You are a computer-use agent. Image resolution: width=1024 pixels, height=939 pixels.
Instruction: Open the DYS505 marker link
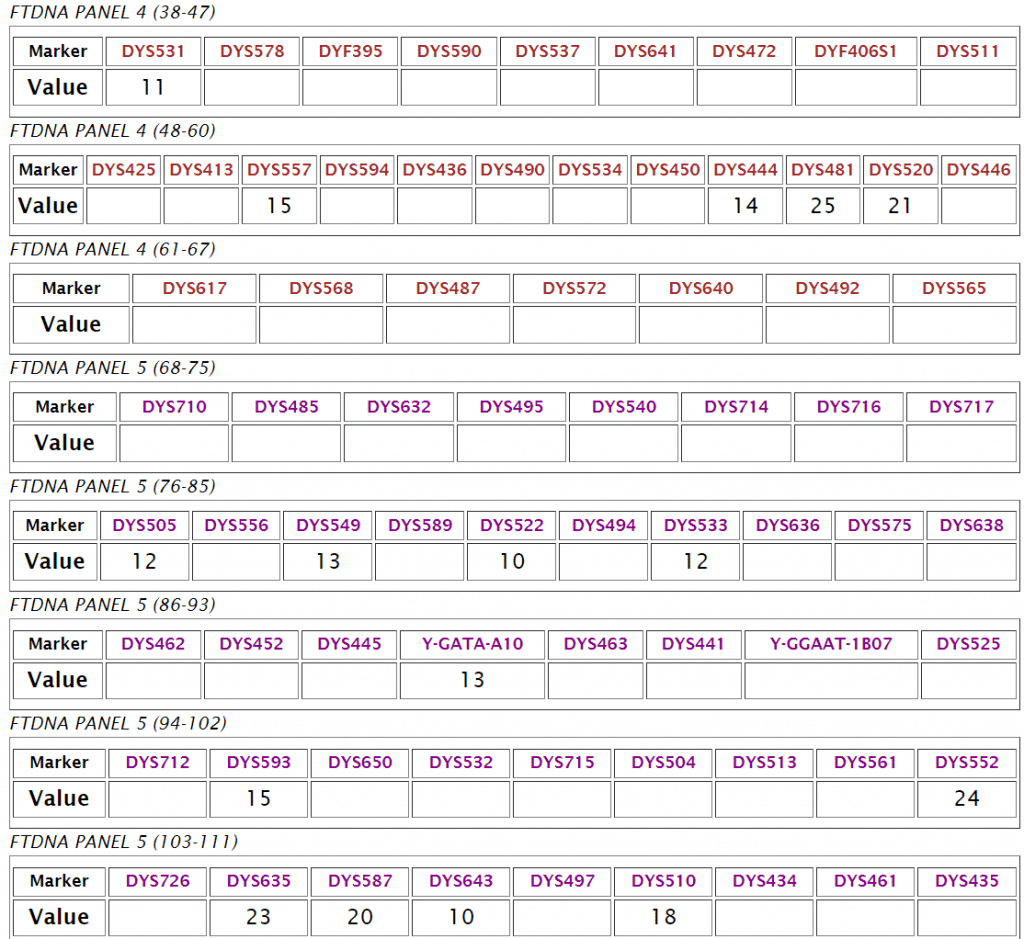pos(144,525)
